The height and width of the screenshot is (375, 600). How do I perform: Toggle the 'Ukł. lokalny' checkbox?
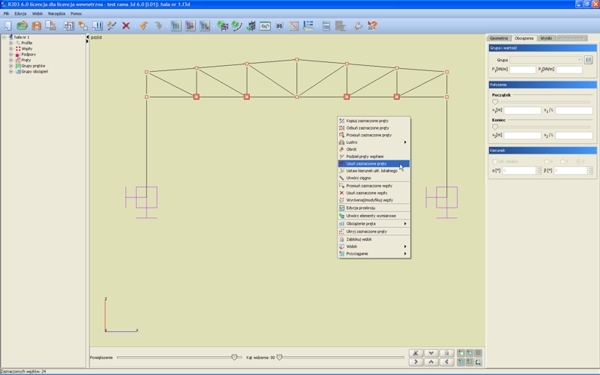(x=494, y=161)
